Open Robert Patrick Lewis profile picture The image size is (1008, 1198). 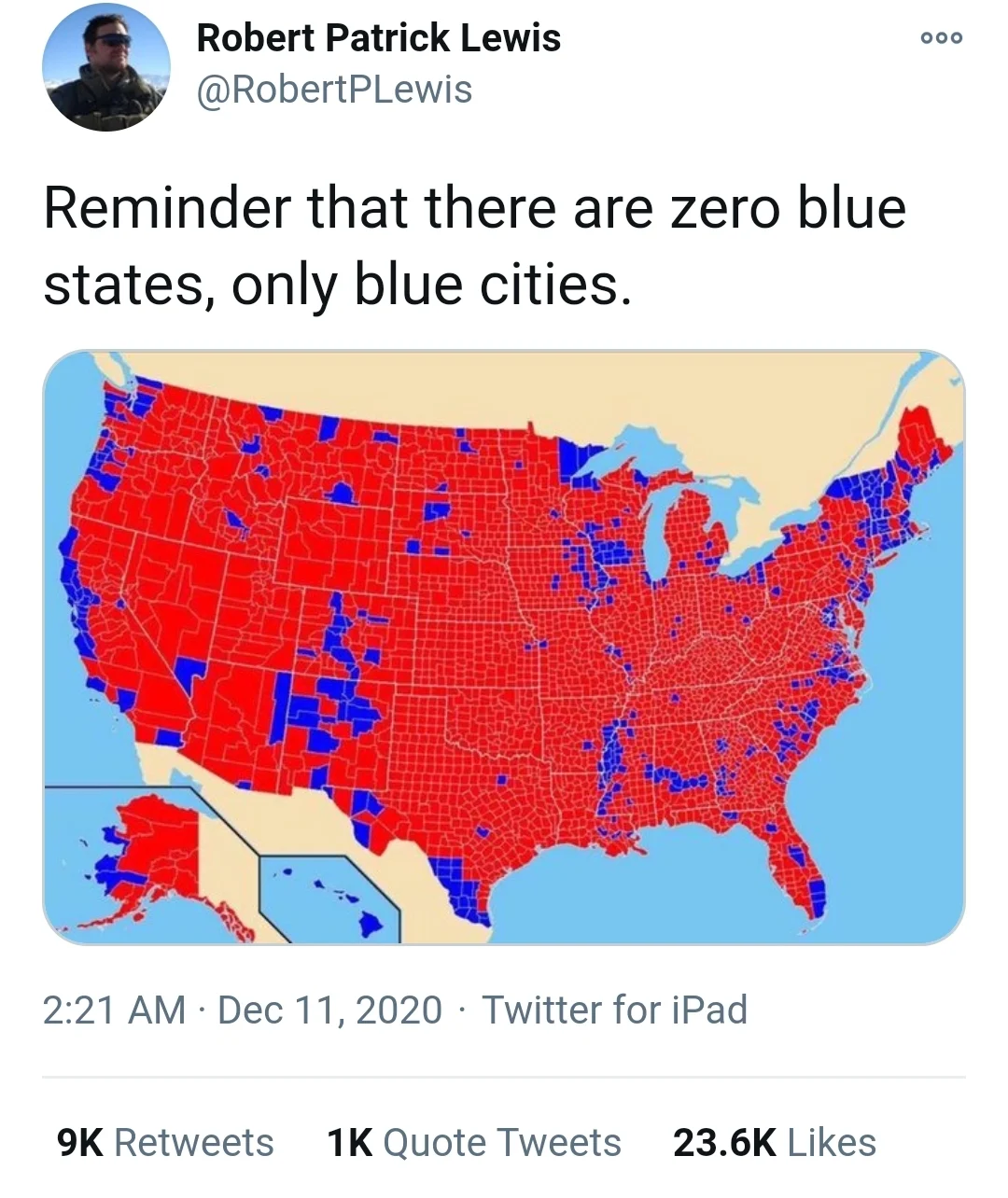[106, 67]
